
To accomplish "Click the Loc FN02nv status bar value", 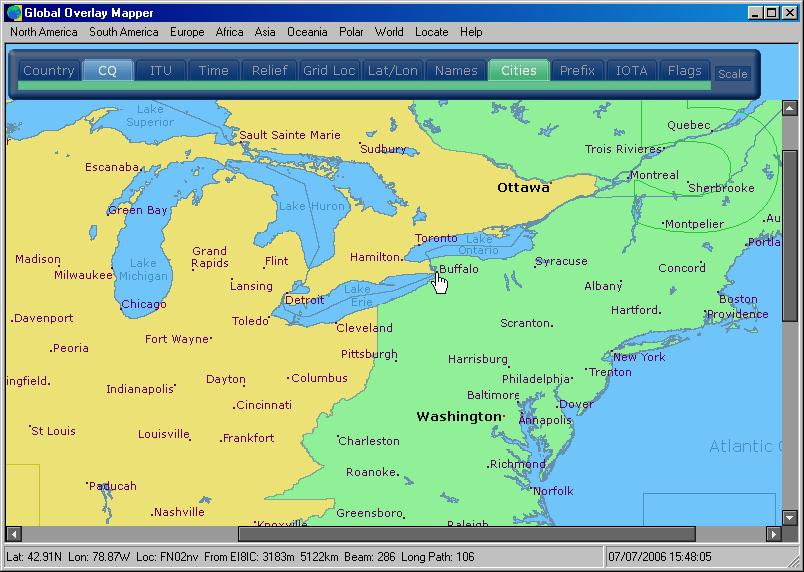I will pos(168,557).
